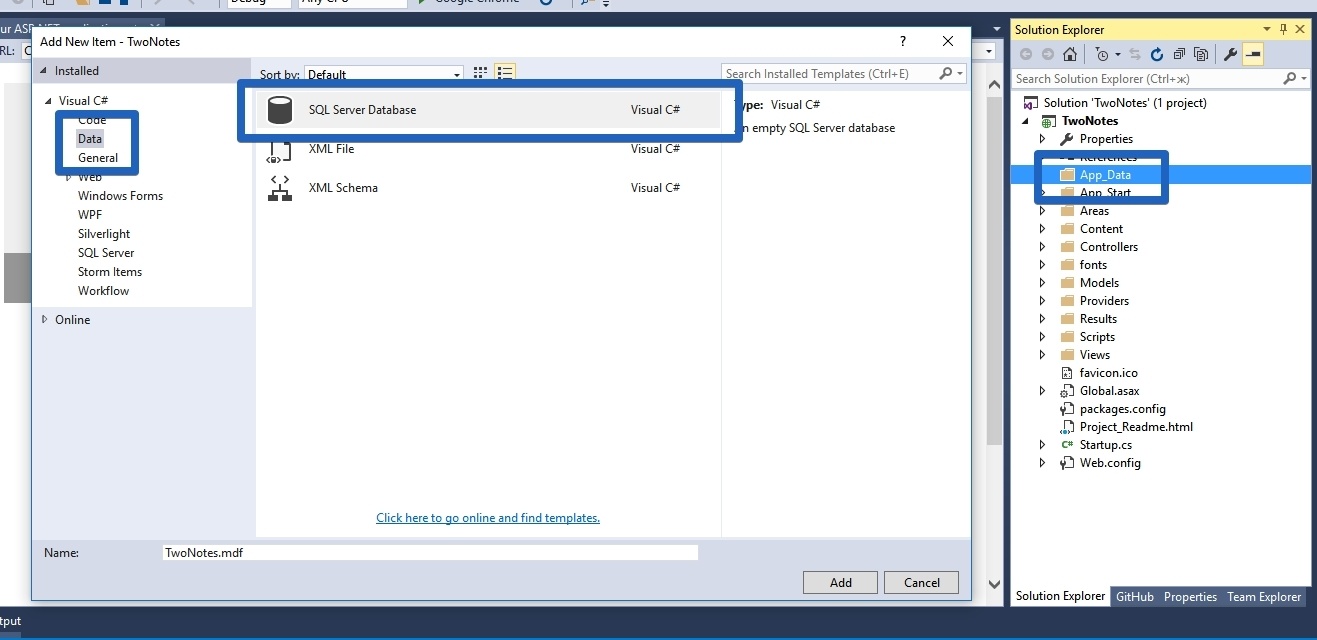The height and width of the screenshot is (640, 1317).
Task: Click the TwoNotes project globe icon
Action: click(1049, 121)
